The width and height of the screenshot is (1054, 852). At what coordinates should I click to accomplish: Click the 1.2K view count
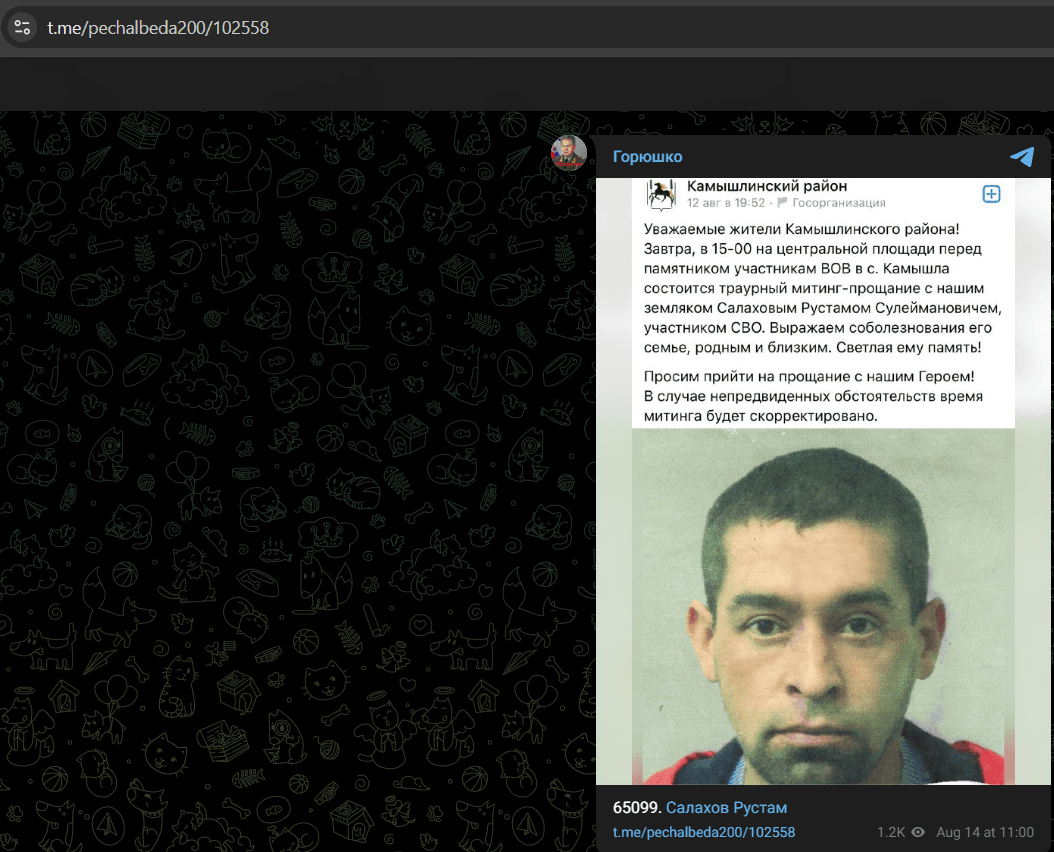pos(891,832)
